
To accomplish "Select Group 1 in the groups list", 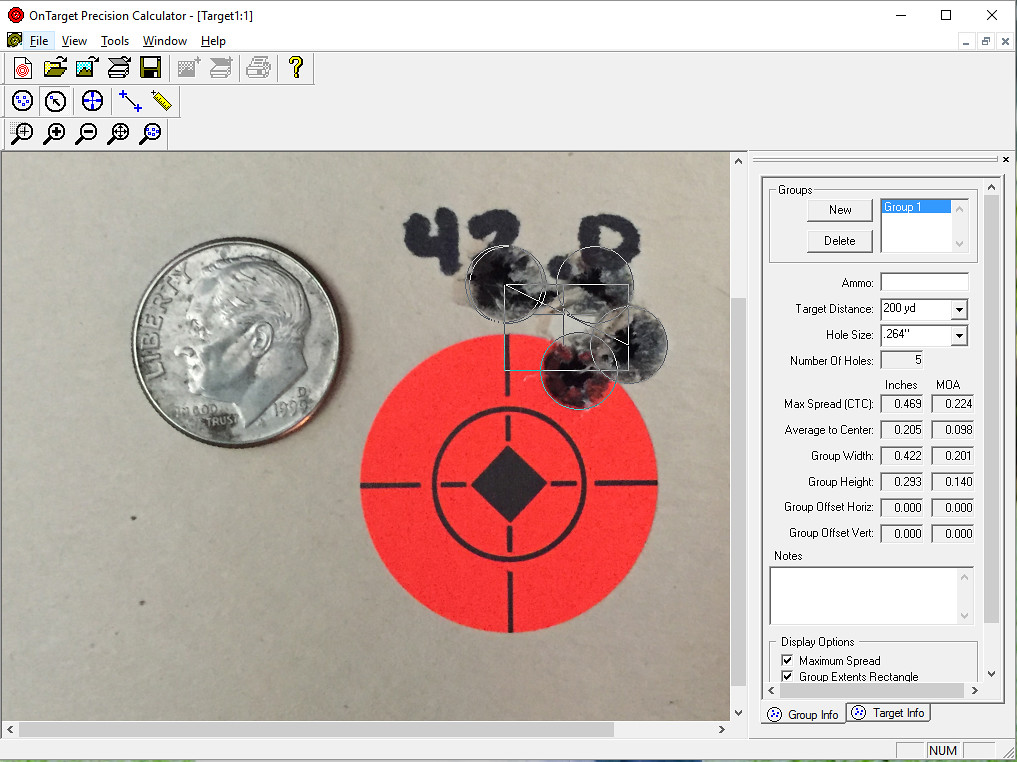I will tap(916, 207).
